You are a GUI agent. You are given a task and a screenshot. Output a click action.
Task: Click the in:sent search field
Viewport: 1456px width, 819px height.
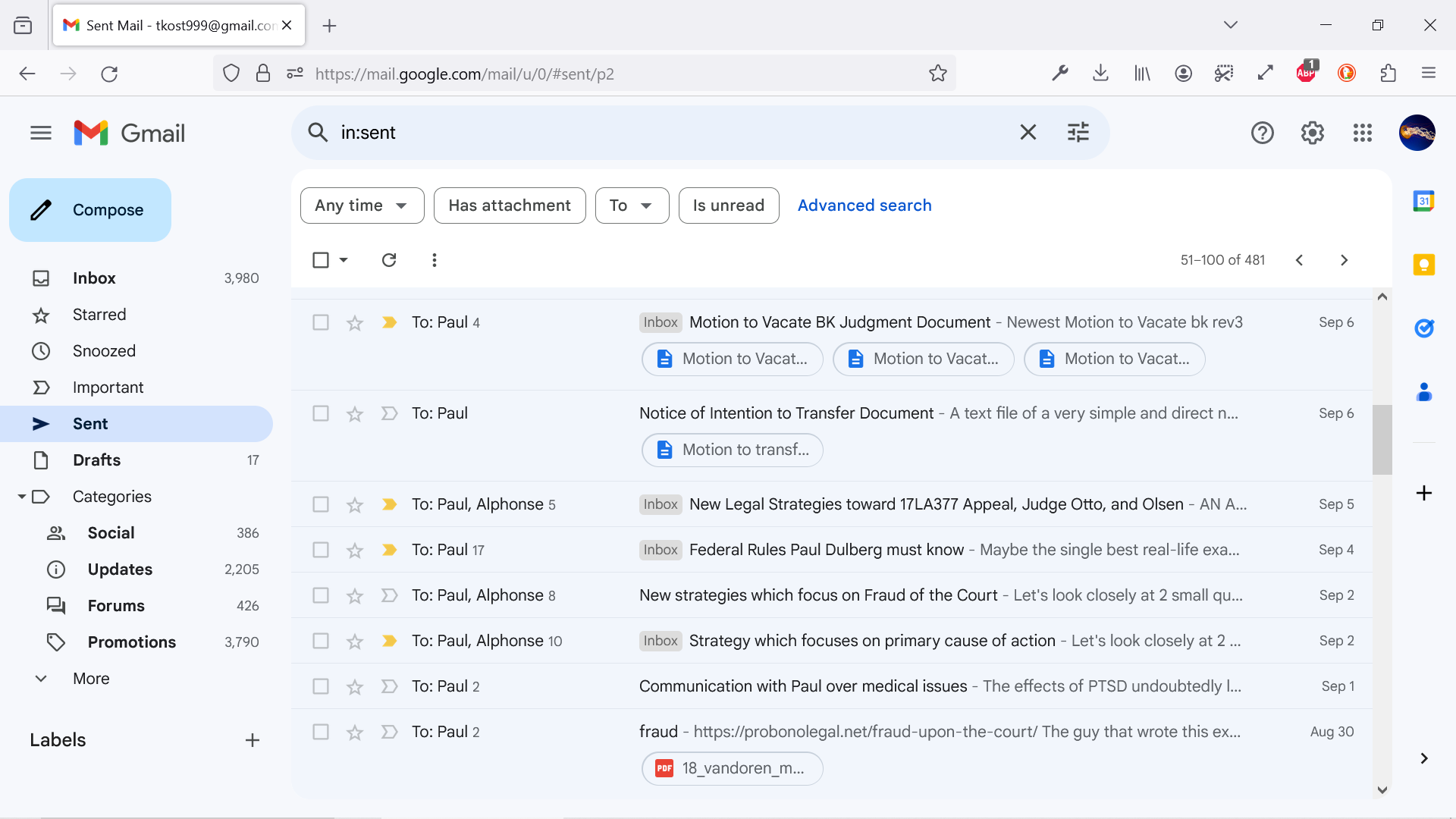[667, 133]
